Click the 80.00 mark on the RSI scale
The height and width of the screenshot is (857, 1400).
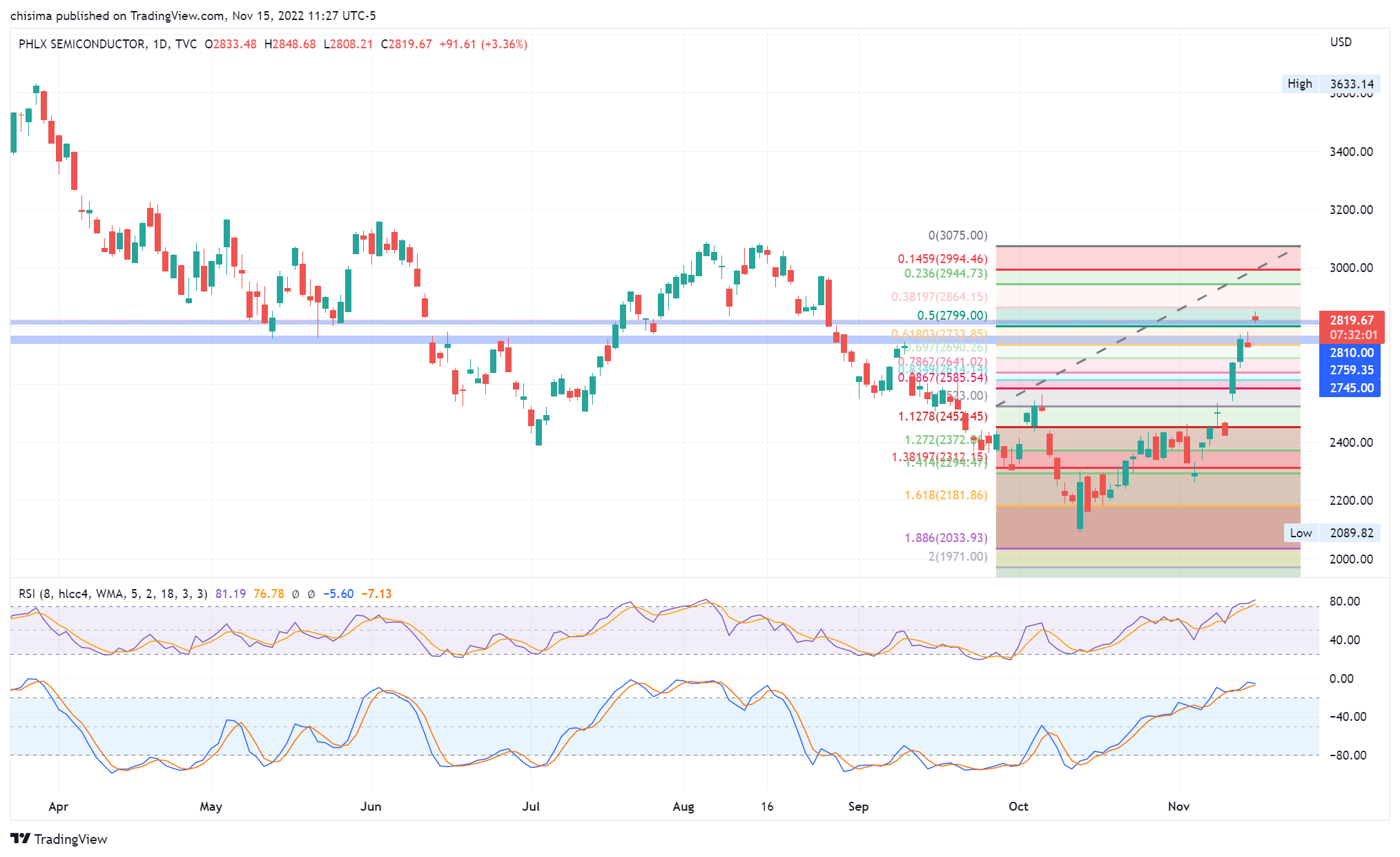[1344, 601]
